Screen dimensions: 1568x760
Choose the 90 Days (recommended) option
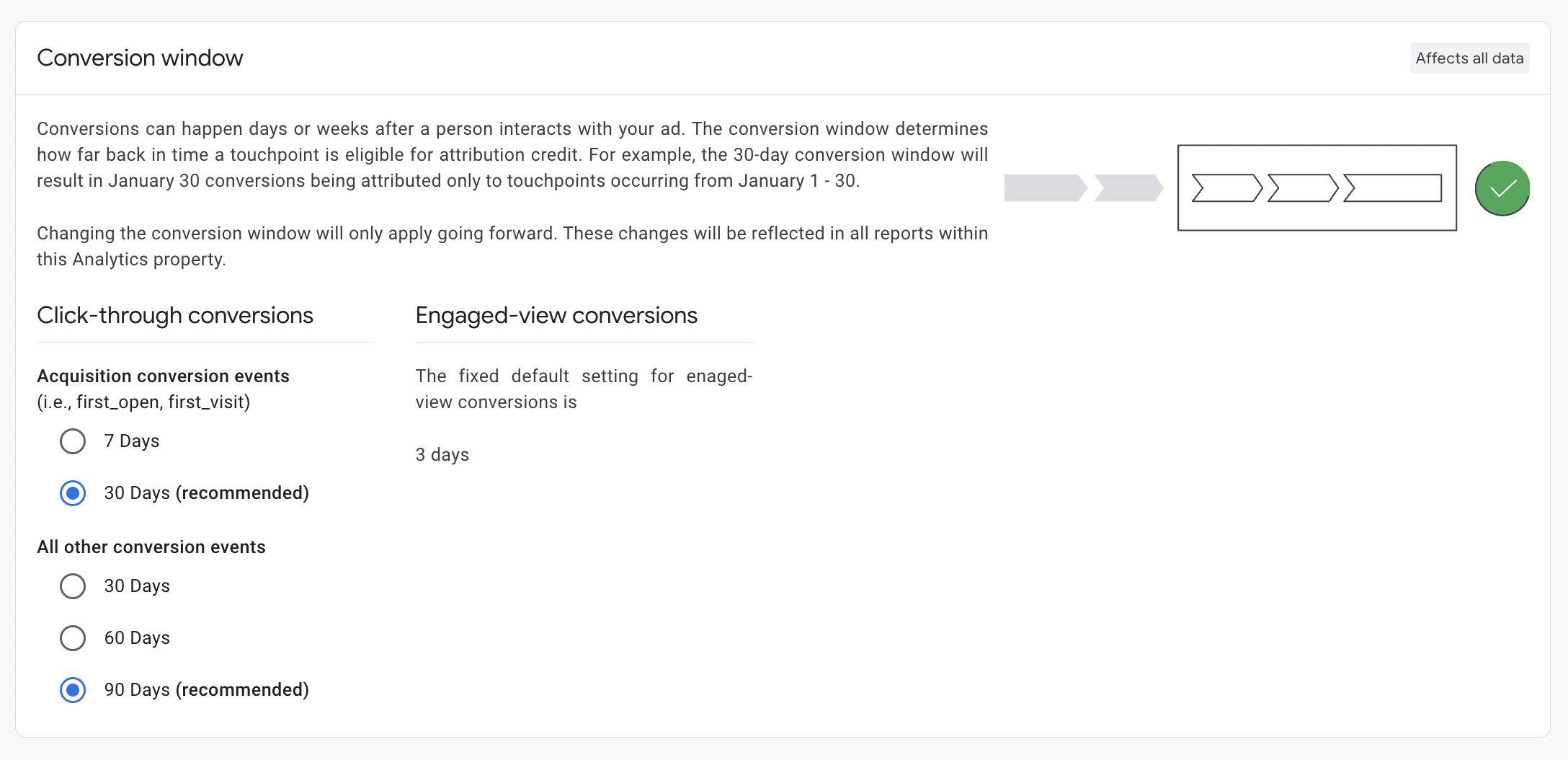73,690
